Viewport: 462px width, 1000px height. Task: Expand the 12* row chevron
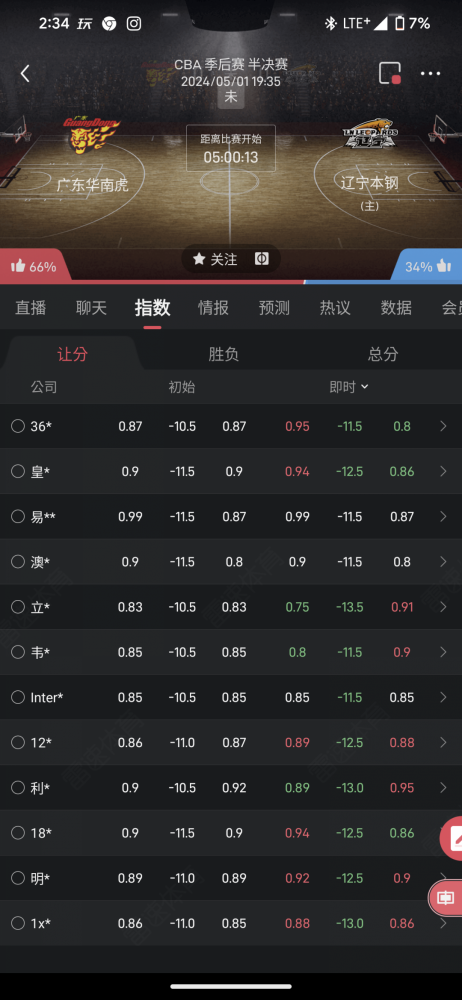pyautogui.click(x=443, y=742)
